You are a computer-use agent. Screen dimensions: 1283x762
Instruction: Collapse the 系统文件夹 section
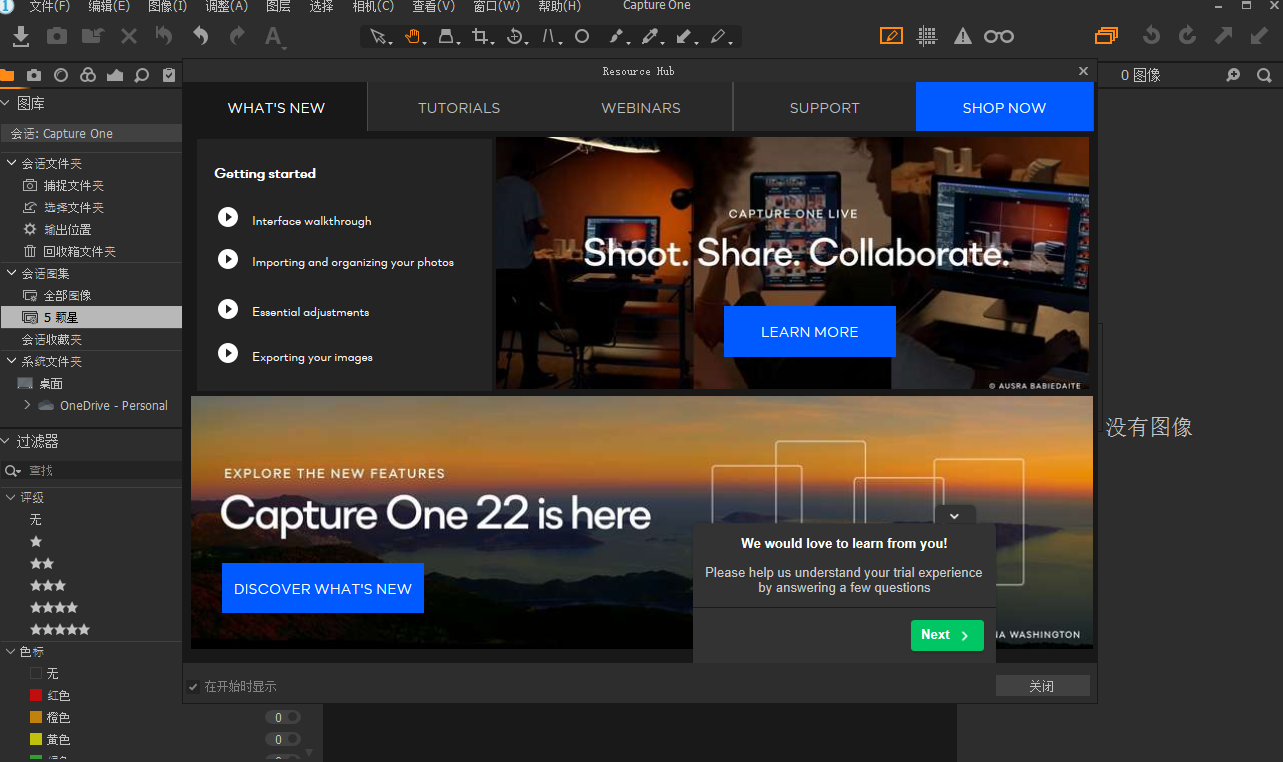click(12, 362)
